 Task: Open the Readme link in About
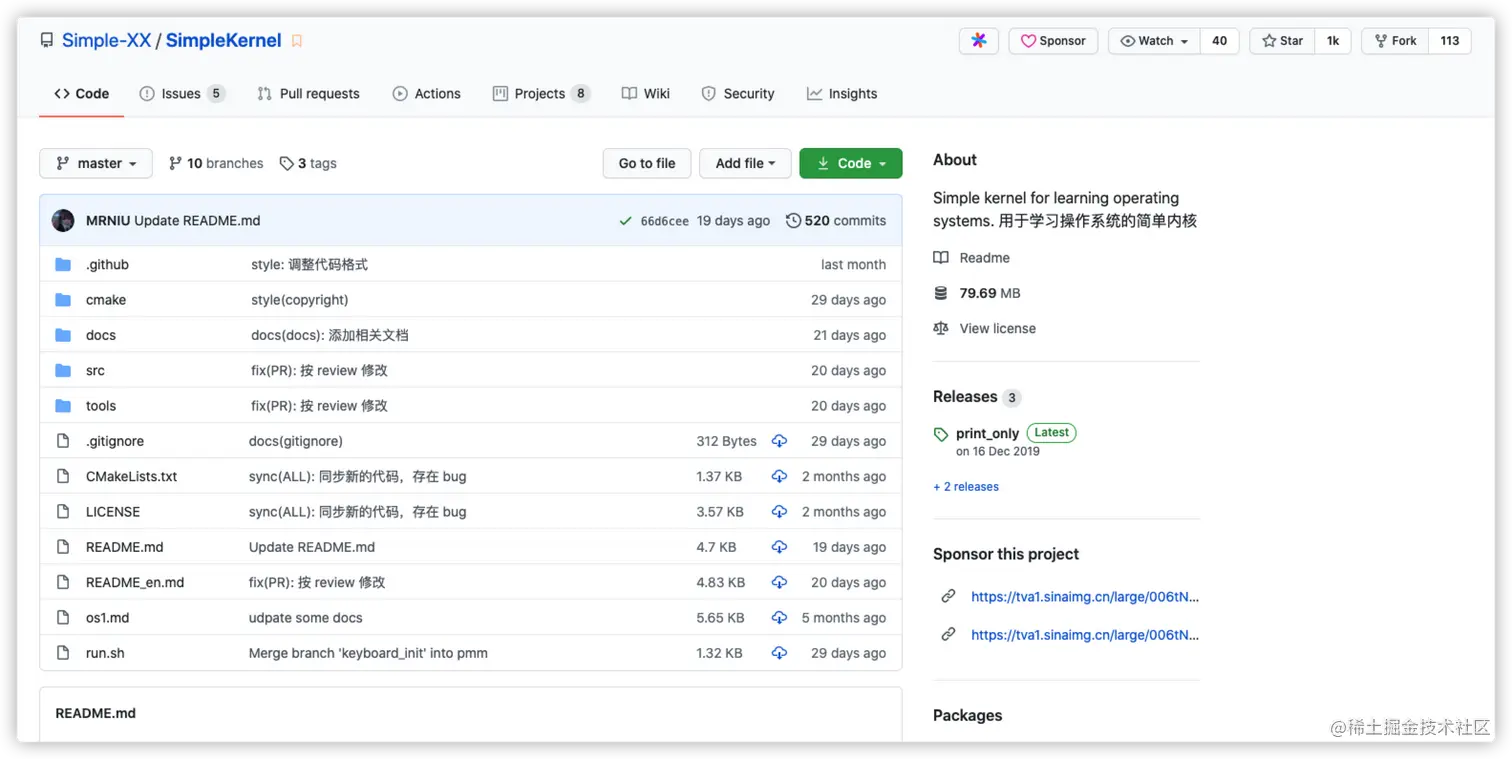984,258
